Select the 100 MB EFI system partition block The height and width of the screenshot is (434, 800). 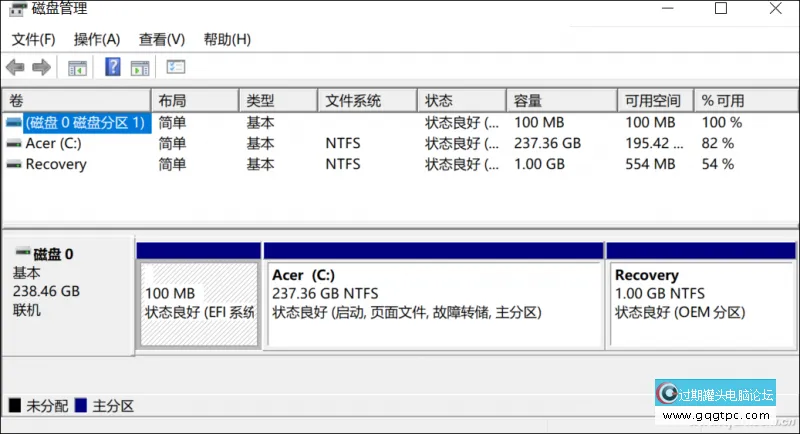tap(199, 304)
